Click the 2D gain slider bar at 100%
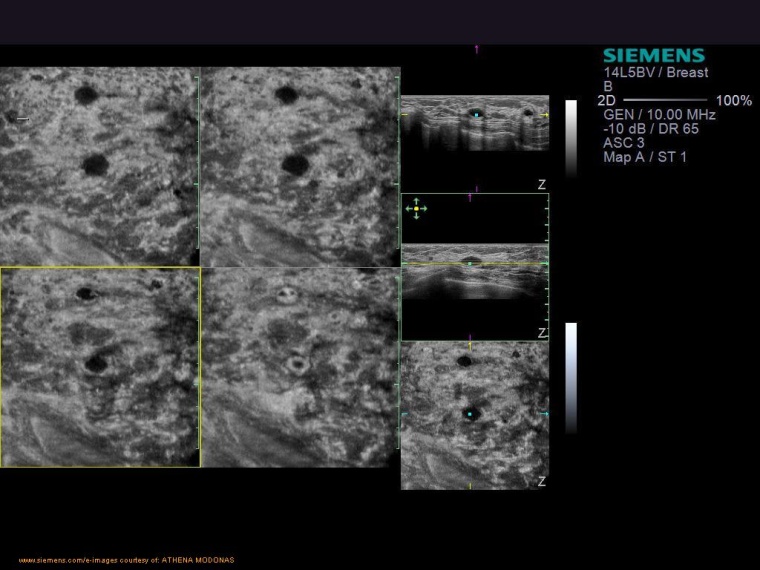This screenshot has width=760, height=570. coord(665,101)
